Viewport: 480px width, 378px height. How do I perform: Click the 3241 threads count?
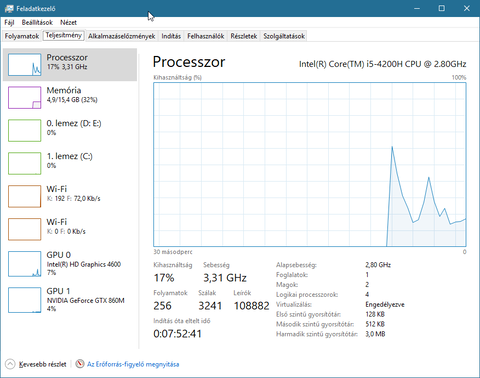(210, 306)
